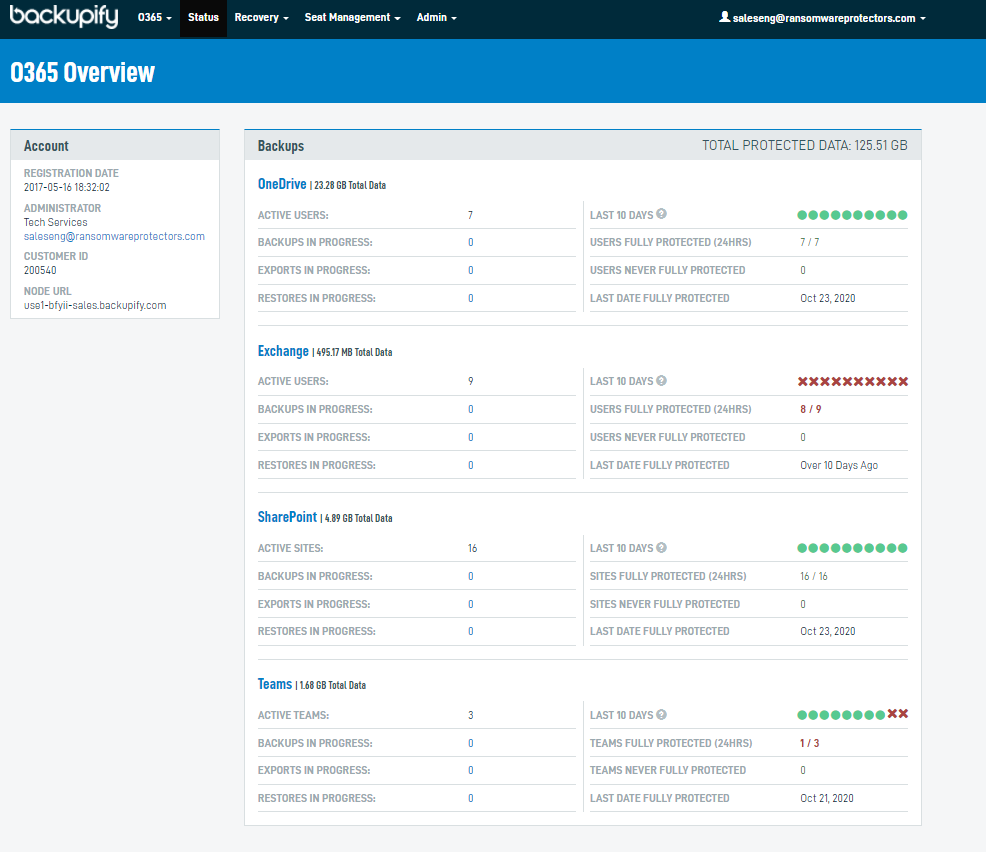
Task: Click last red X in Teams status row
Action: click(x=903, y=714)
